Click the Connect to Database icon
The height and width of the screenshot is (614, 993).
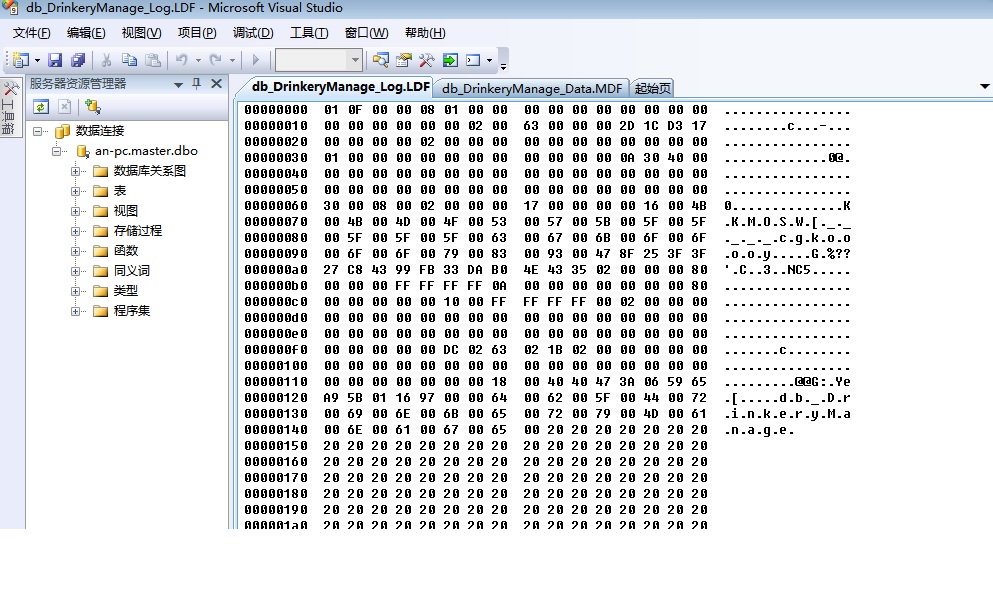pyautogui.click(x=93, y=107)
